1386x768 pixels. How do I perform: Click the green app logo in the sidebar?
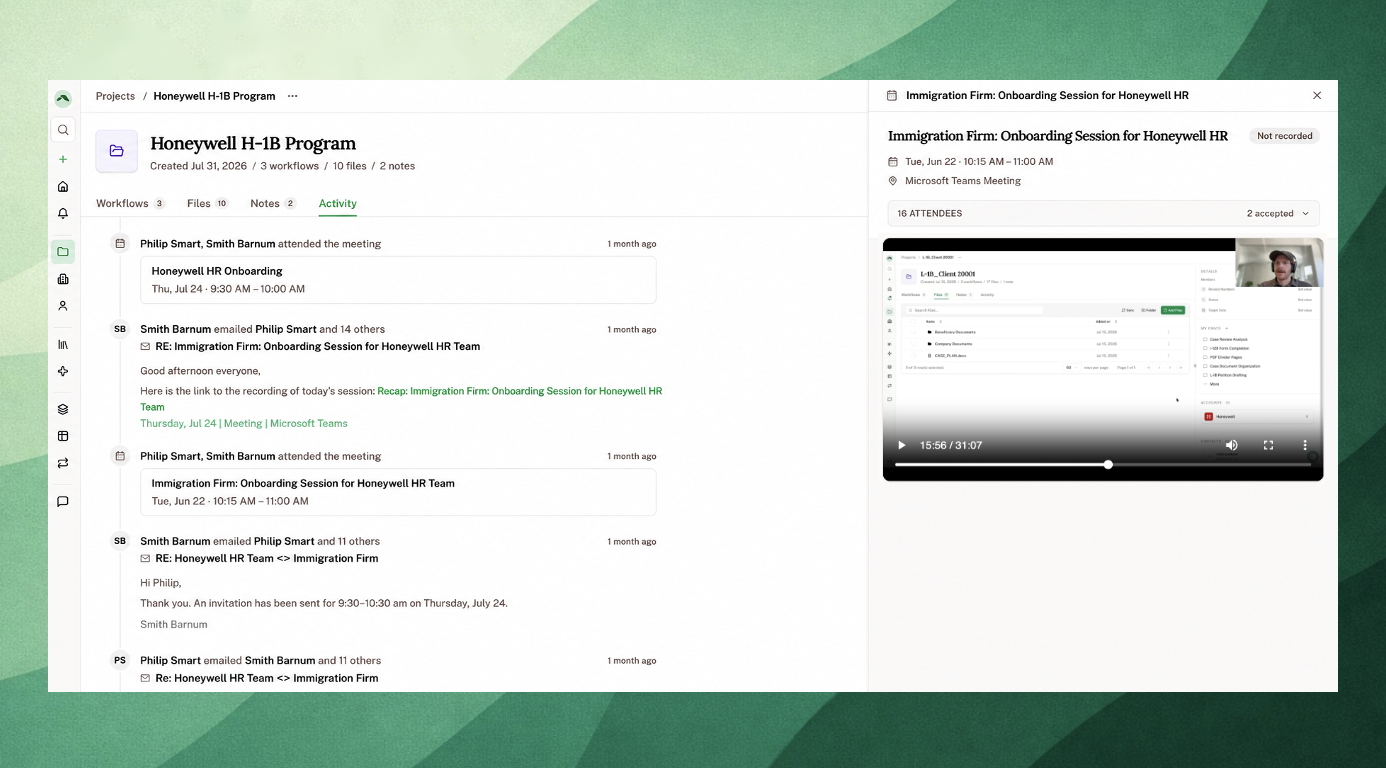(63, 98)
